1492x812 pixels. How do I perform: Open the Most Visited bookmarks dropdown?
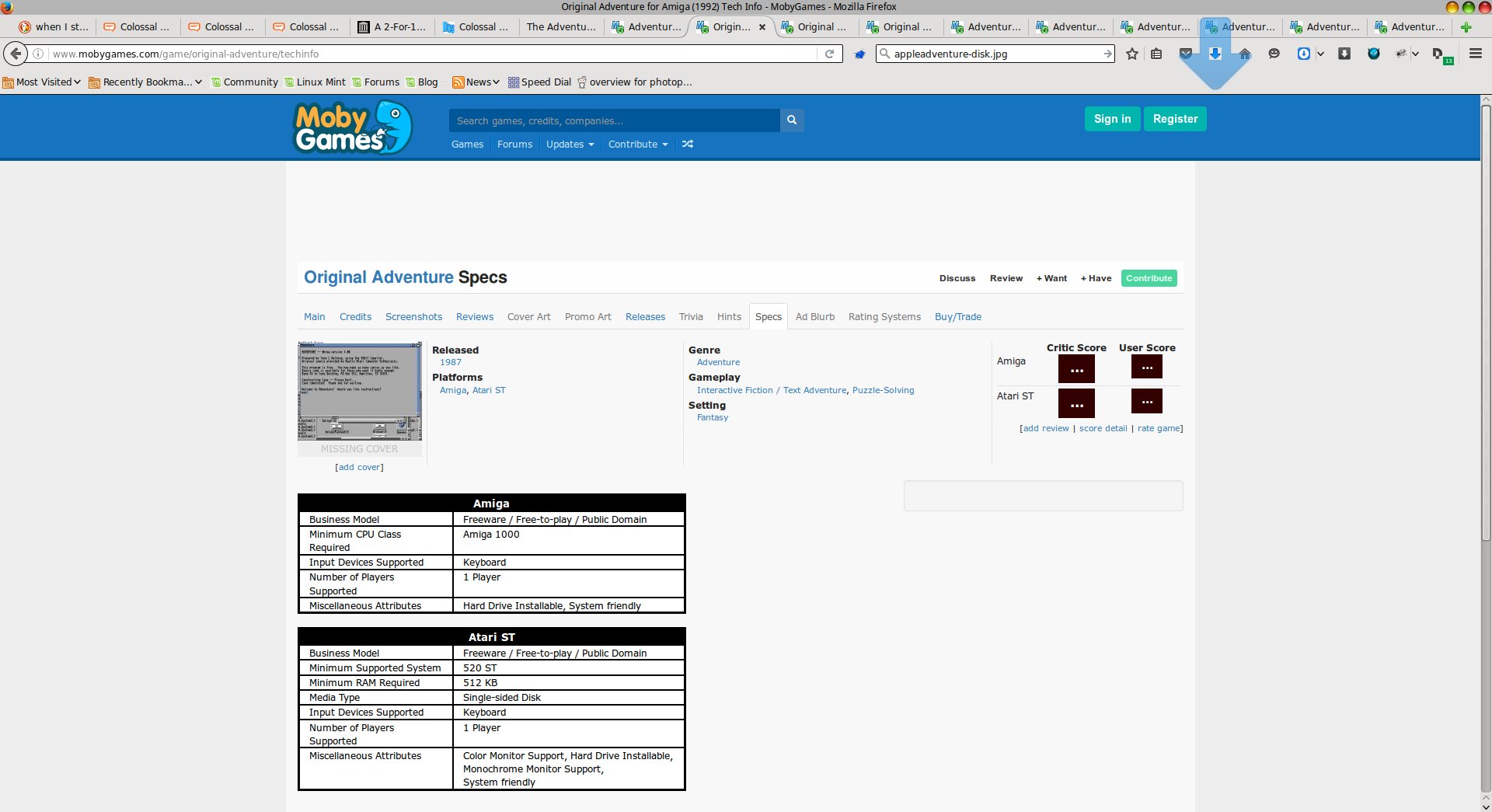(x=43, y=82)
